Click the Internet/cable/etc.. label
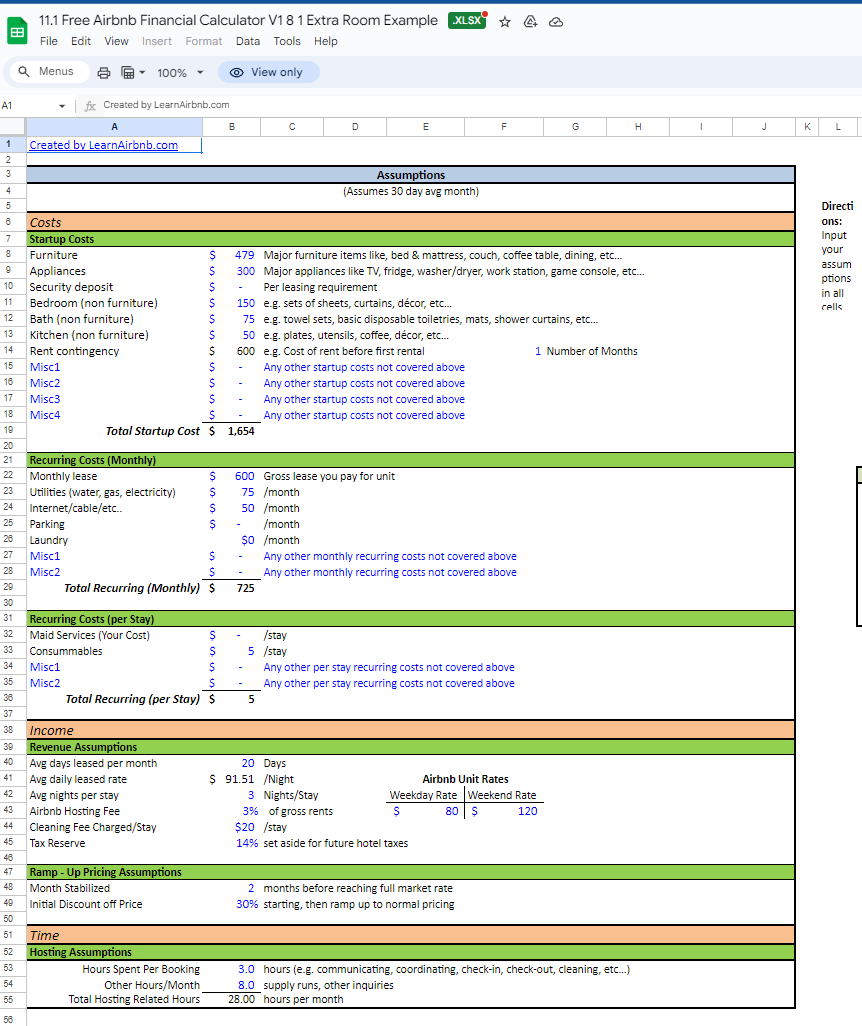The image size is (862, 1026). [76, 508]
